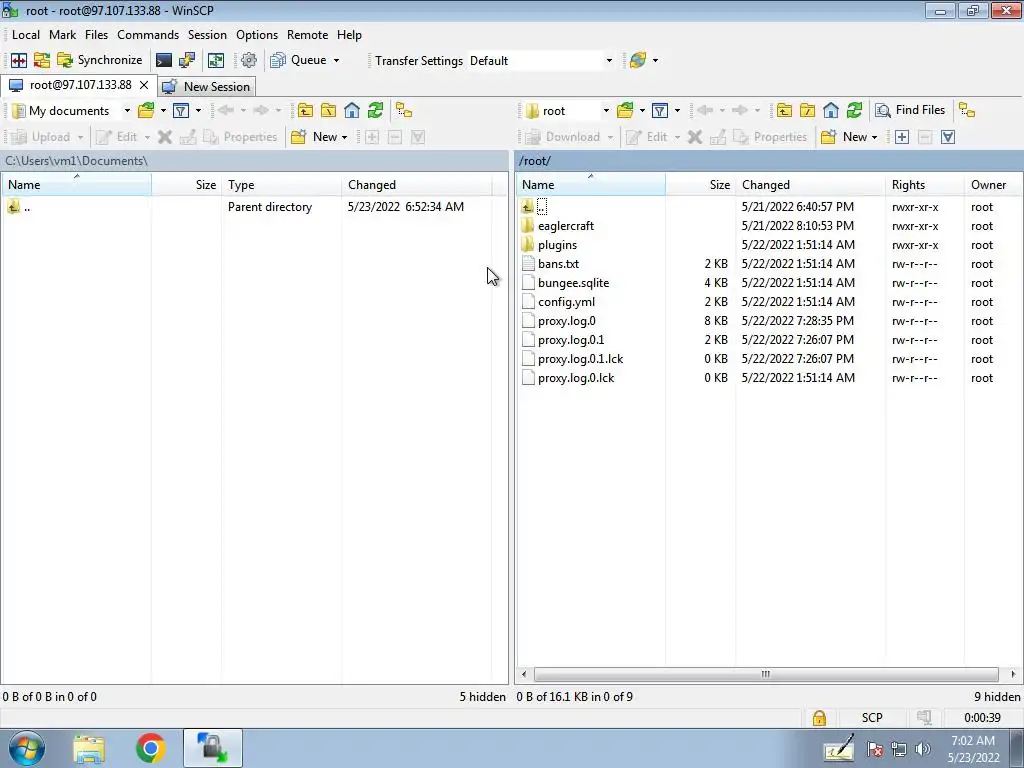Refresh the remote panel
The width and height of the screenshot is (1024, 768).
coord(854,110)
